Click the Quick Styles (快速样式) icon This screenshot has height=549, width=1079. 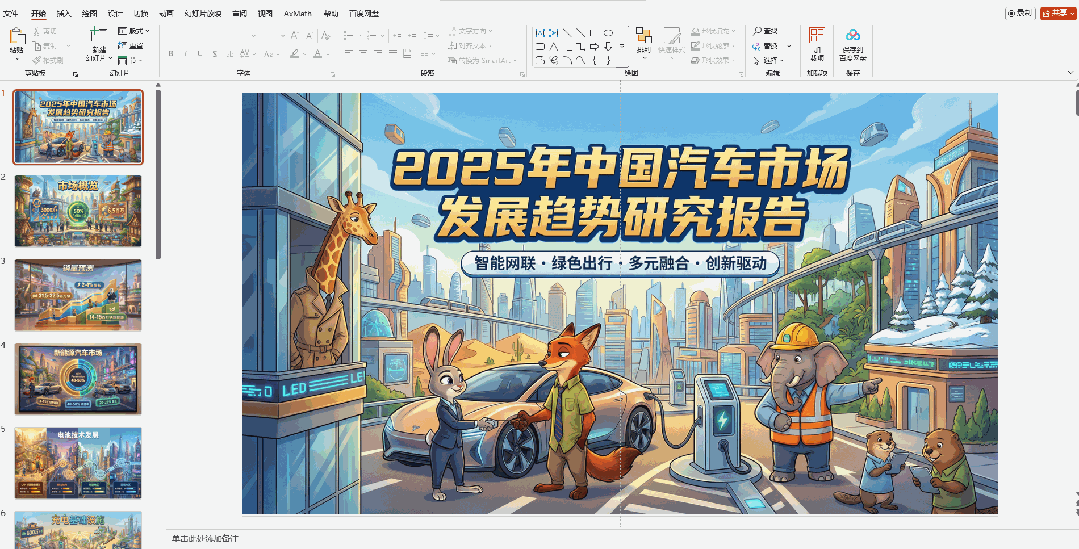(671, 36)
